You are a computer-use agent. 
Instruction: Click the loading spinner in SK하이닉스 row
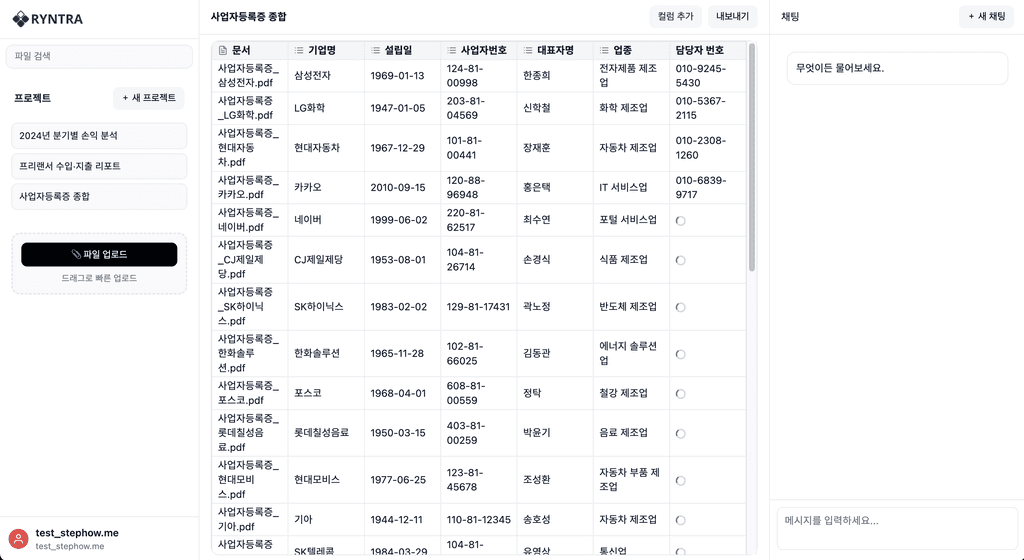click(680, 307)
